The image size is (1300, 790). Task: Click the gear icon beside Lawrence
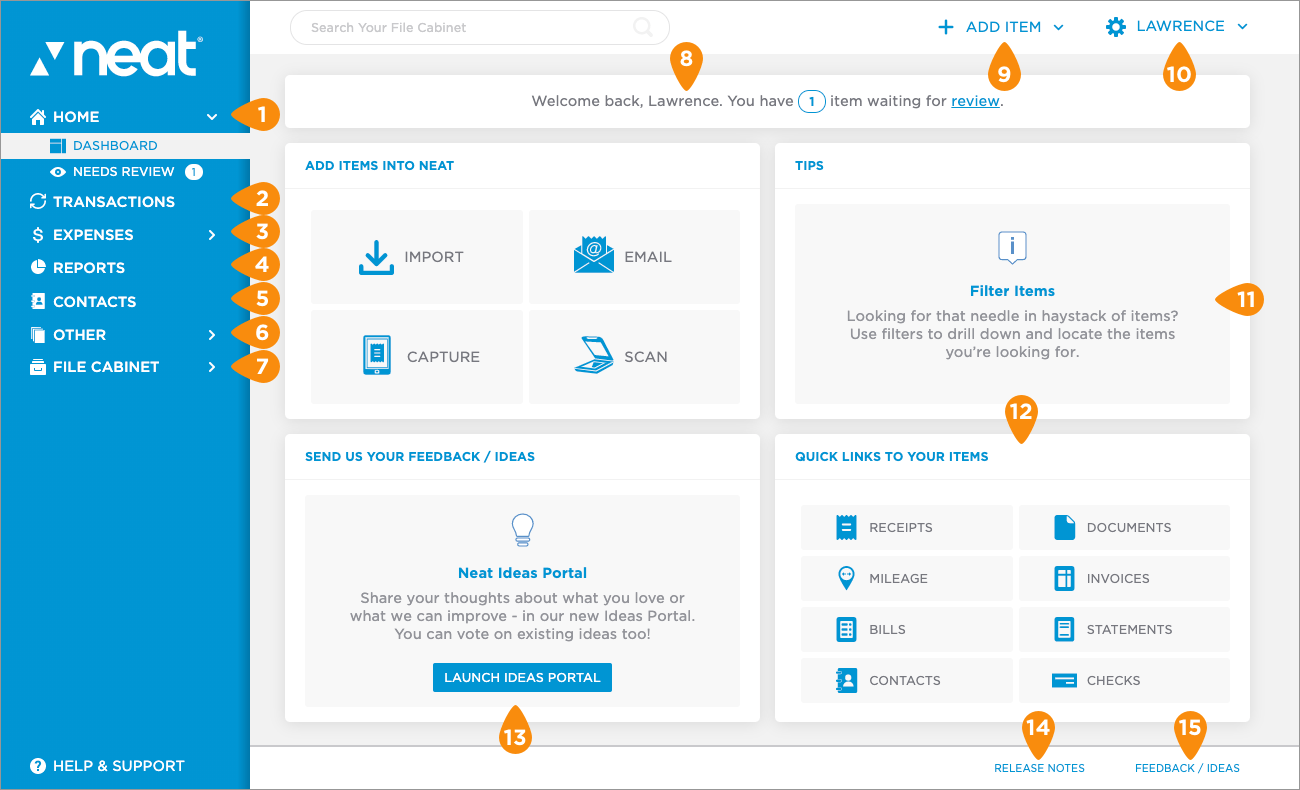point(1116,27)
